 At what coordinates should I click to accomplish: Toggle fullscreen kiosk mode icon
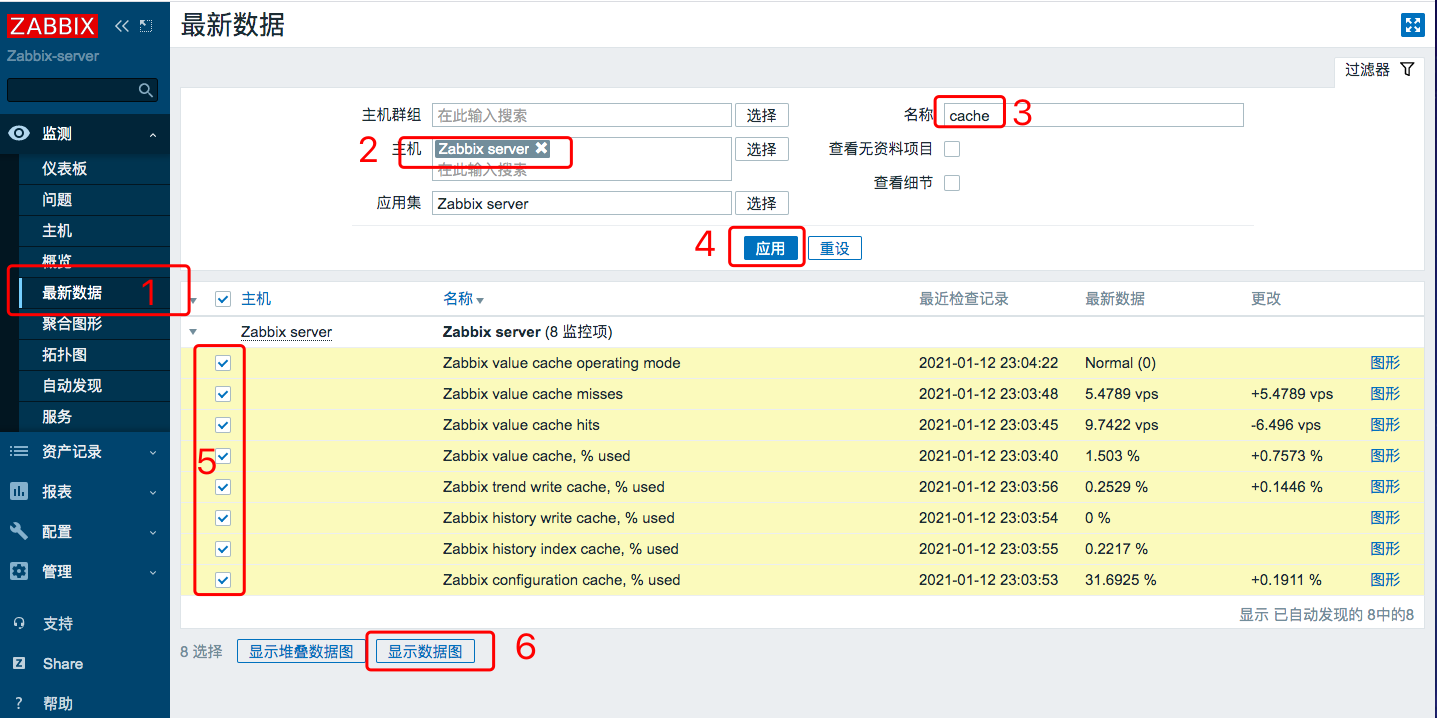point(1412,25)
